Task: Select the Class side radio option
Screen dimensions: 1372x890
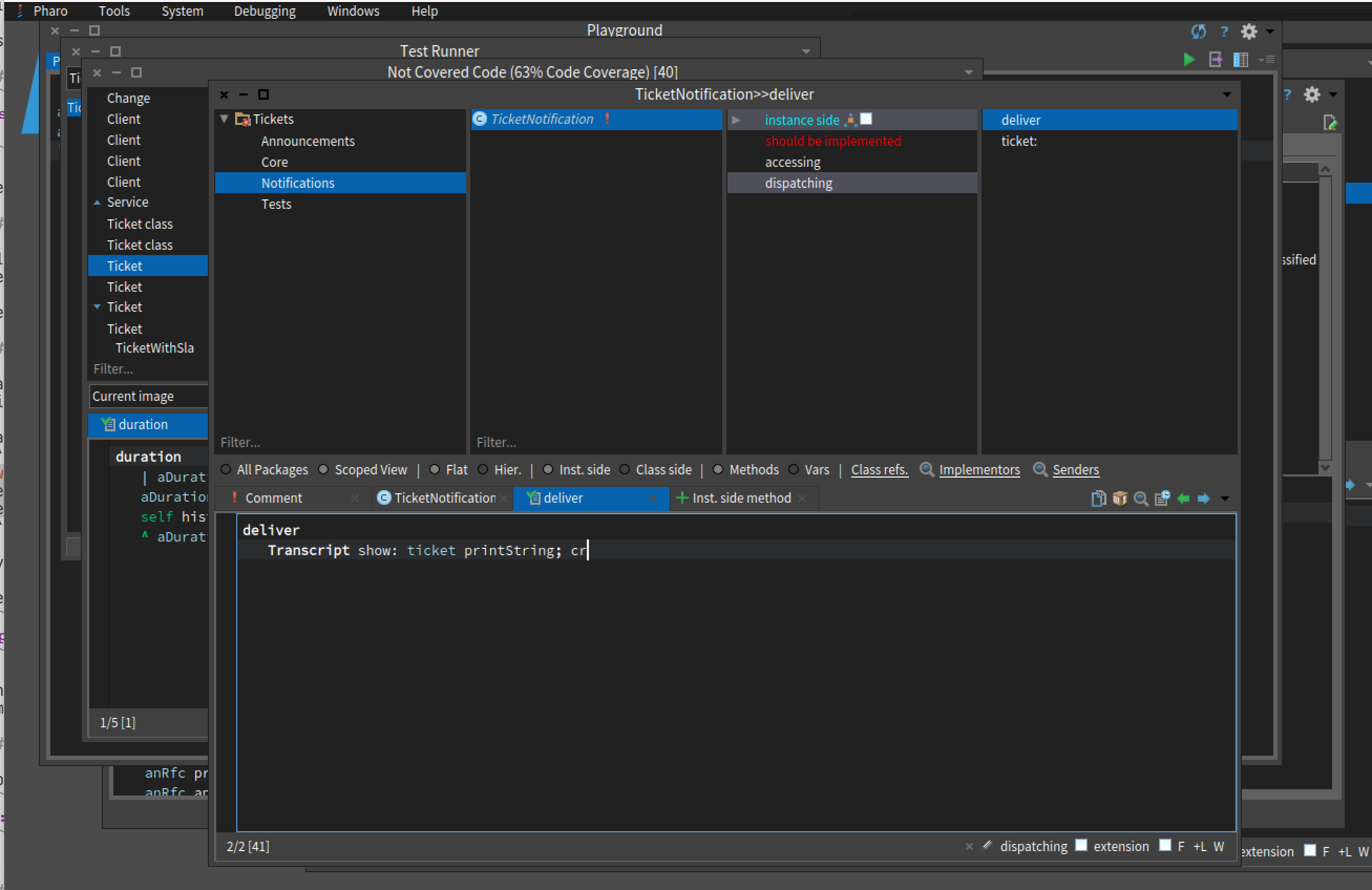Action: coord(624,470)
